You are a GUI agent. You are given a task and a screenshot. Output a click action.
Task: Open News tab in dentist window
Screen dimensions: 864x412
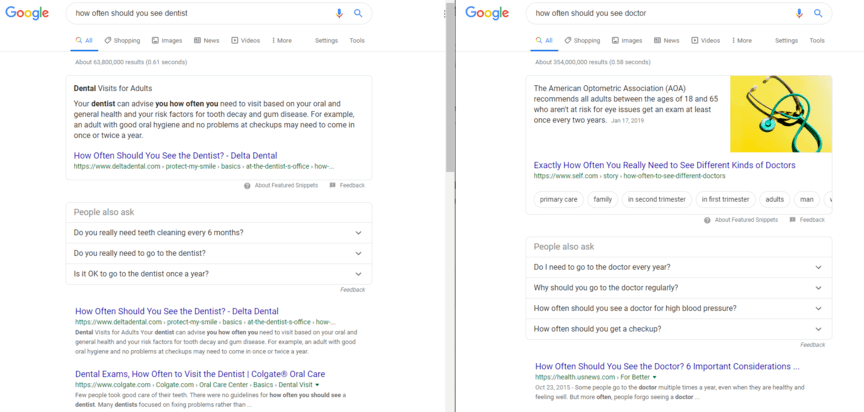(206, 41)
